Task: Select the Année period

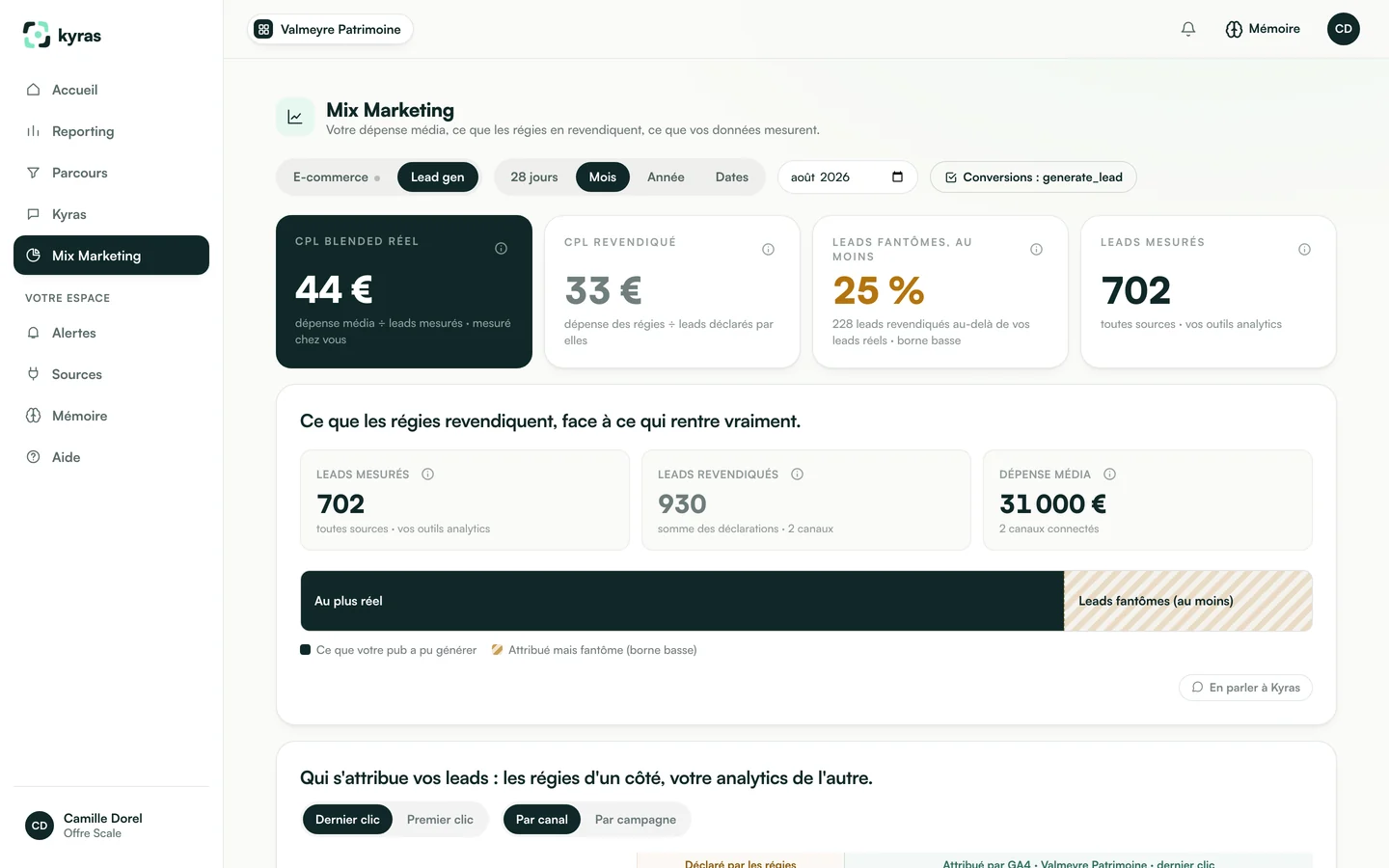Action: (x=666, y=177)
